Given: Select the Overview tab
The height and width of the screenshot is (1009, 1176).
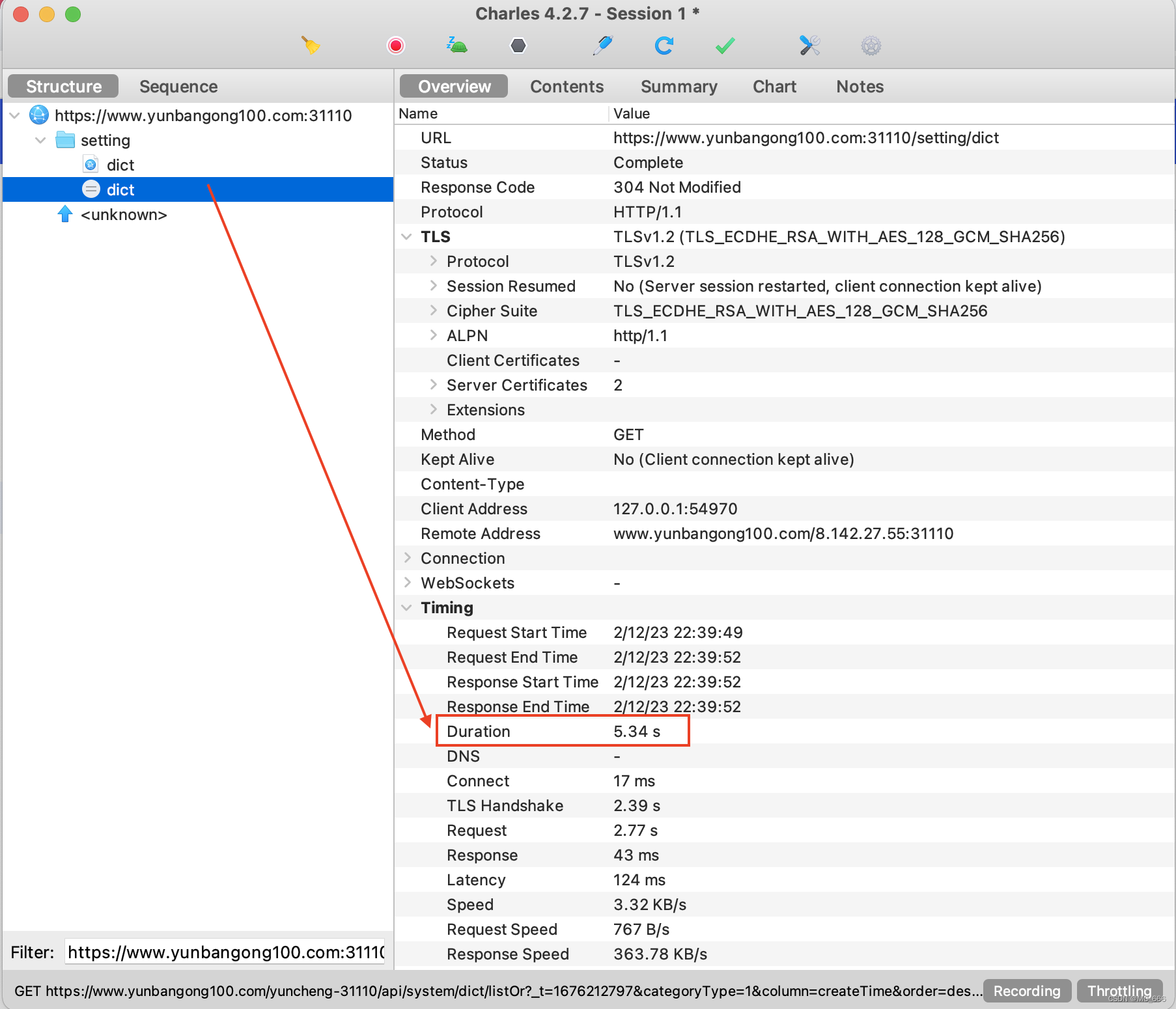Looking at the screenshot, I should [454, 87].
